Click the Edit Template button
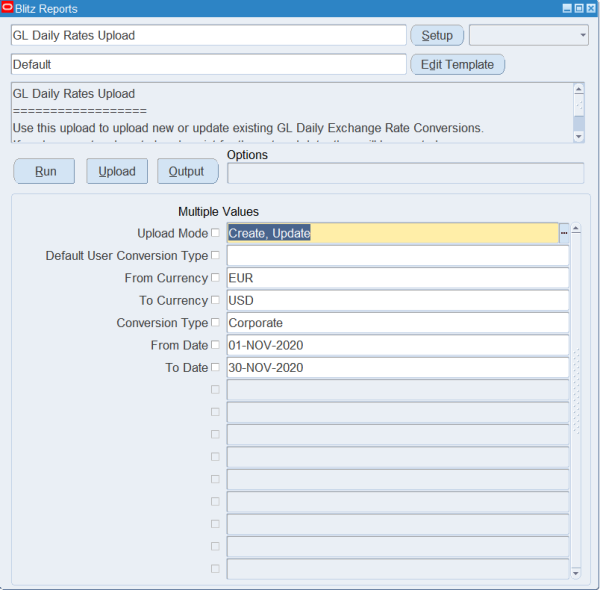600x590 pixels. click(458, 64)
